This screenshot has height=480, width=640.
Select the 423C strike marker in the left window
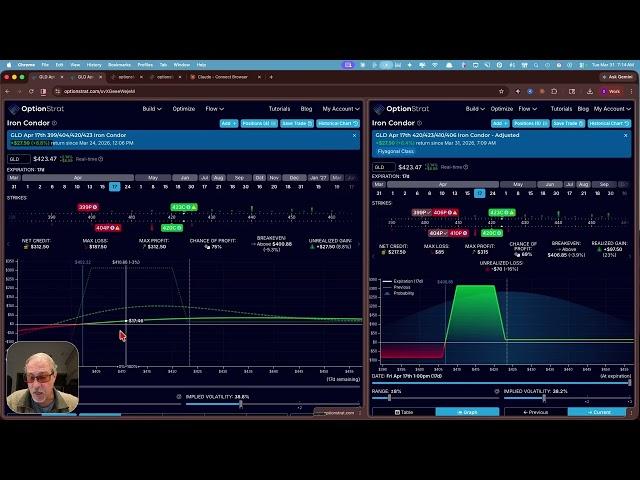point(183,207)
